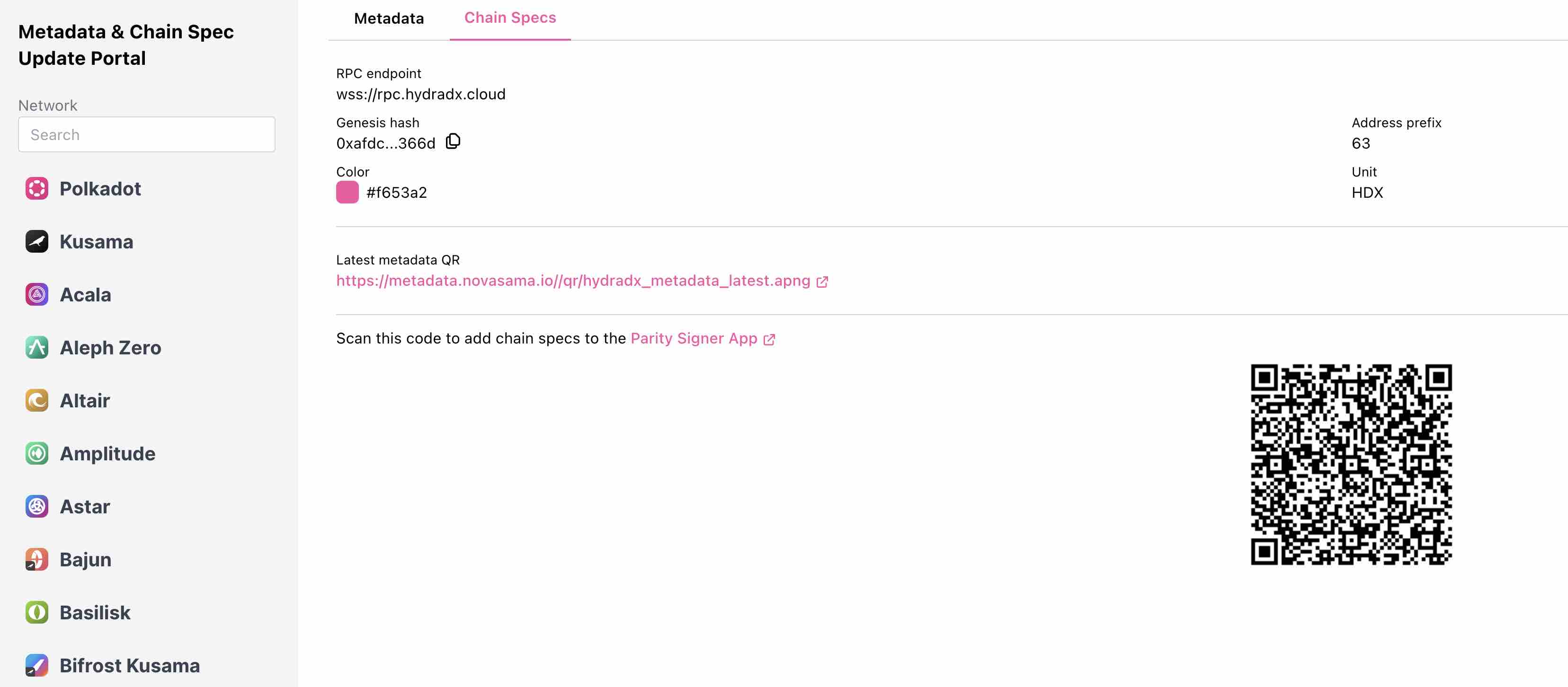
Task: Click the Aleph Zero icon
Action: click(36, 347)
